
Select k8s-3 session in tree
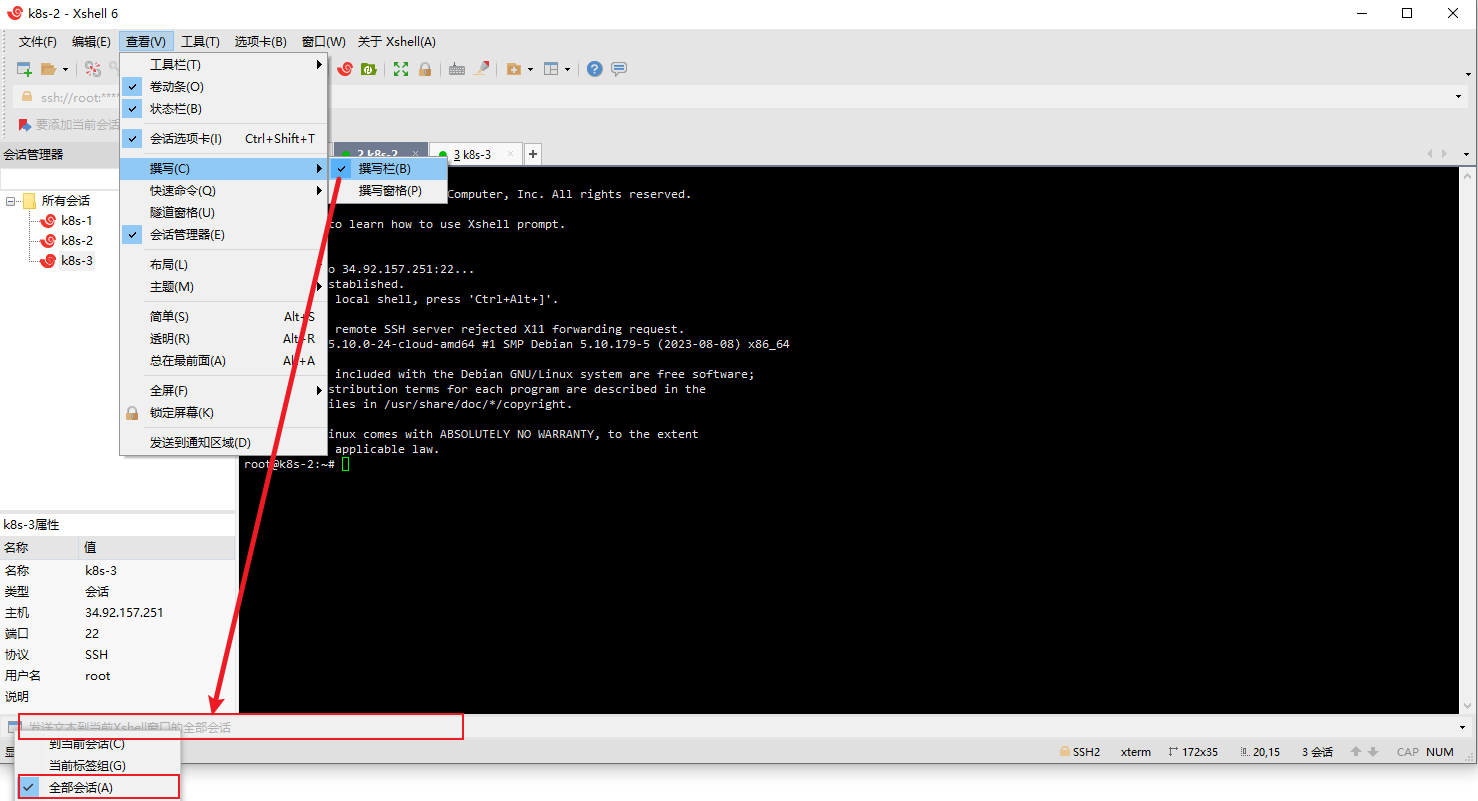[x=76, y=261]
